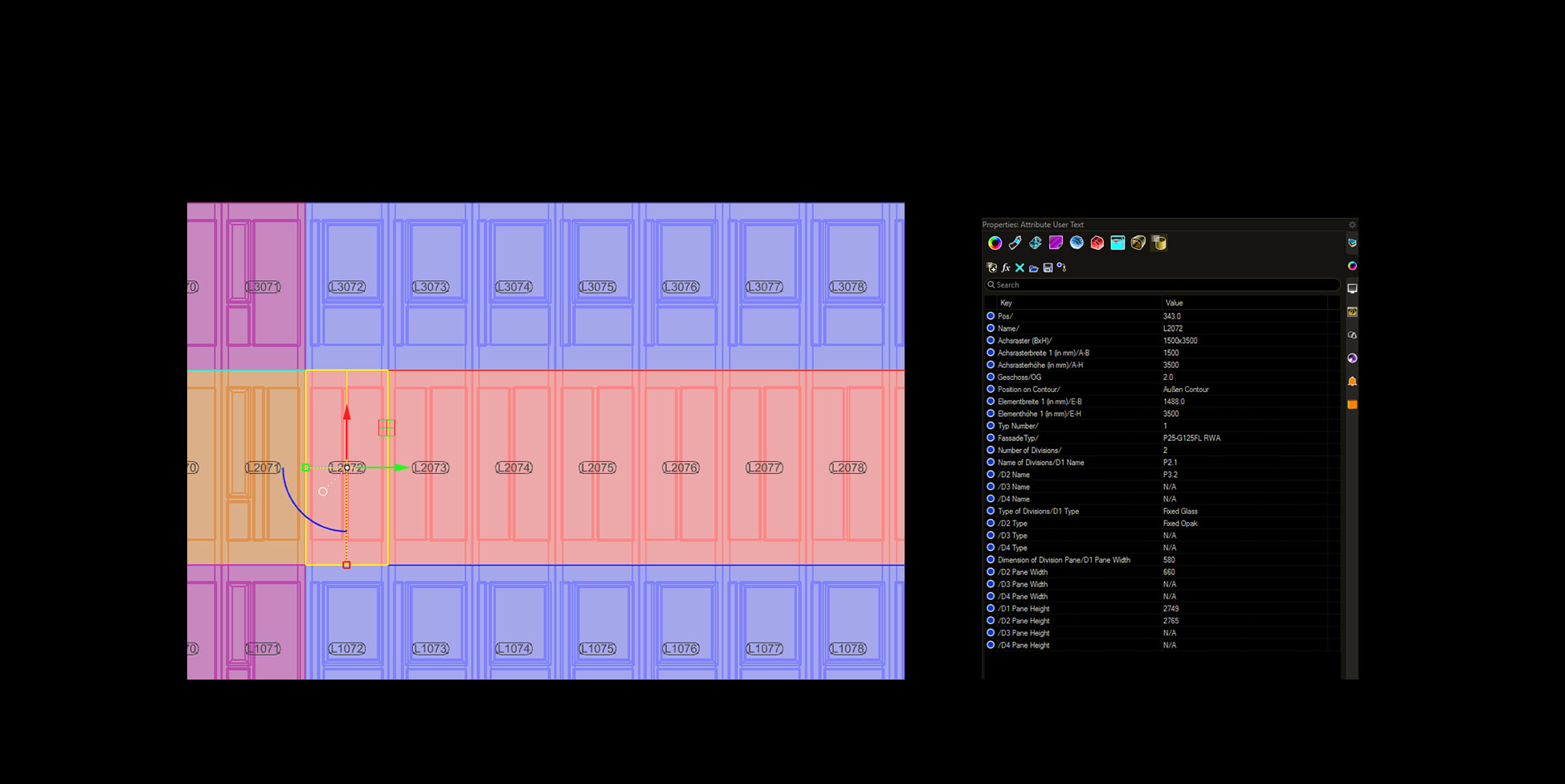This screenshot has width=1565, height=784.
Task: Select the value Fixed Opak
Action: click(x=1180, y=524)
